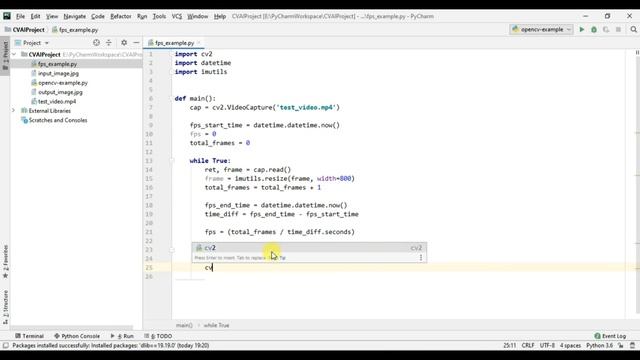Switch to fps_example.py editor tab
The width and height of the screenshot is (640, 360).
[x=174, y=43]
